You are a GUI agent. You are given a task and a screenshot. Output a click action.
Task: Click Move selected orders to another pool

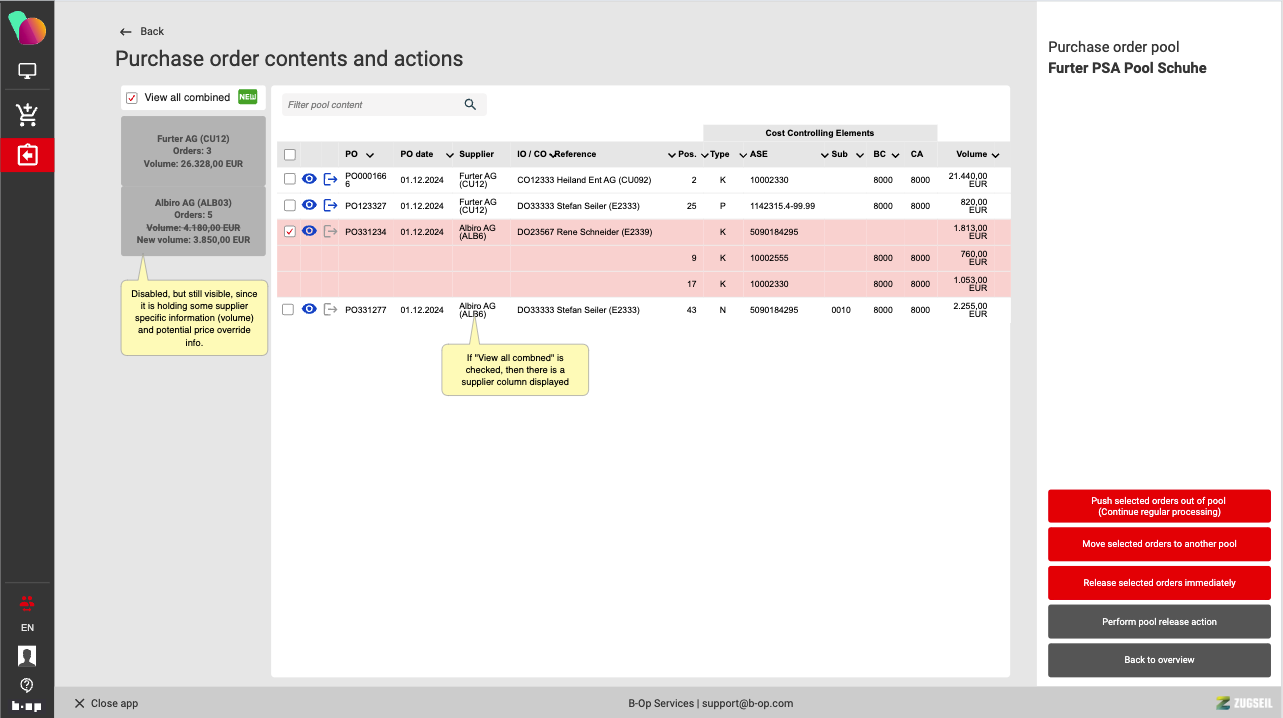point(1159,544)
